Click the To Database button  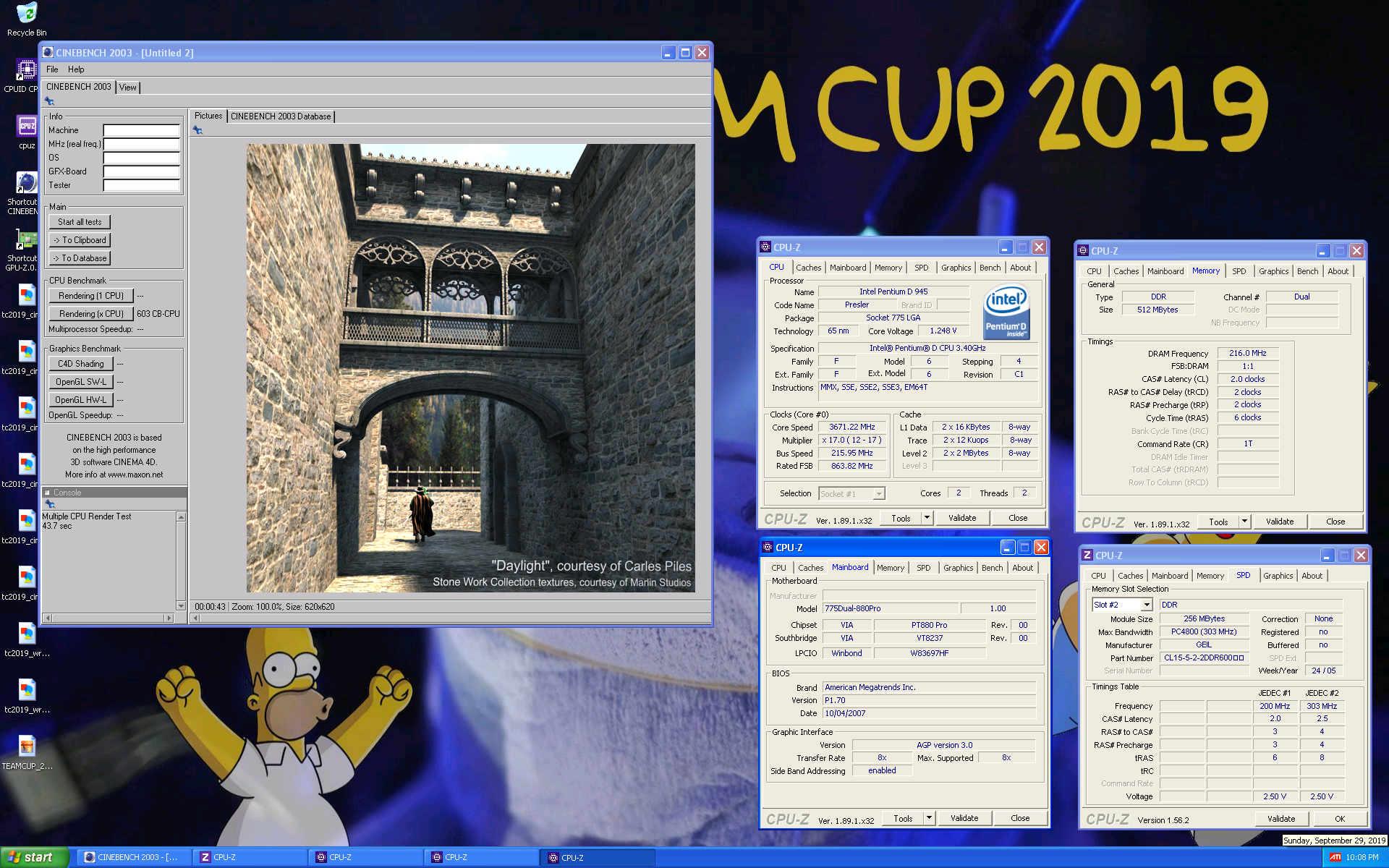tap(80, 258)
